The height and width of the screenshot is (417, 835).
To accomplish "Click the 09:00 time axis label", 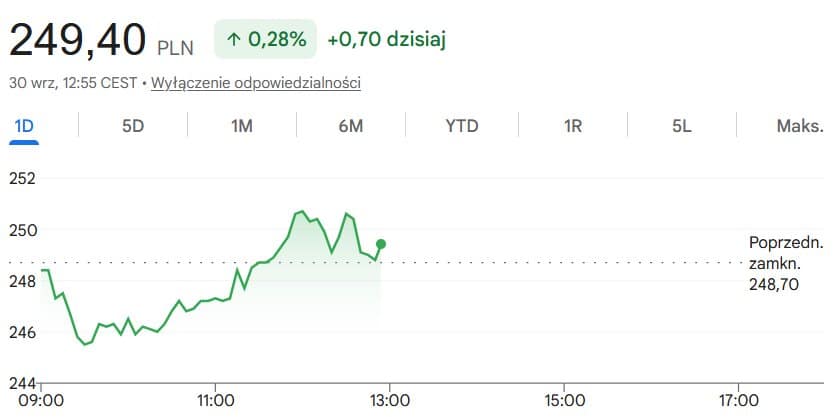I will pyautogui.click(x=40, y=400).
